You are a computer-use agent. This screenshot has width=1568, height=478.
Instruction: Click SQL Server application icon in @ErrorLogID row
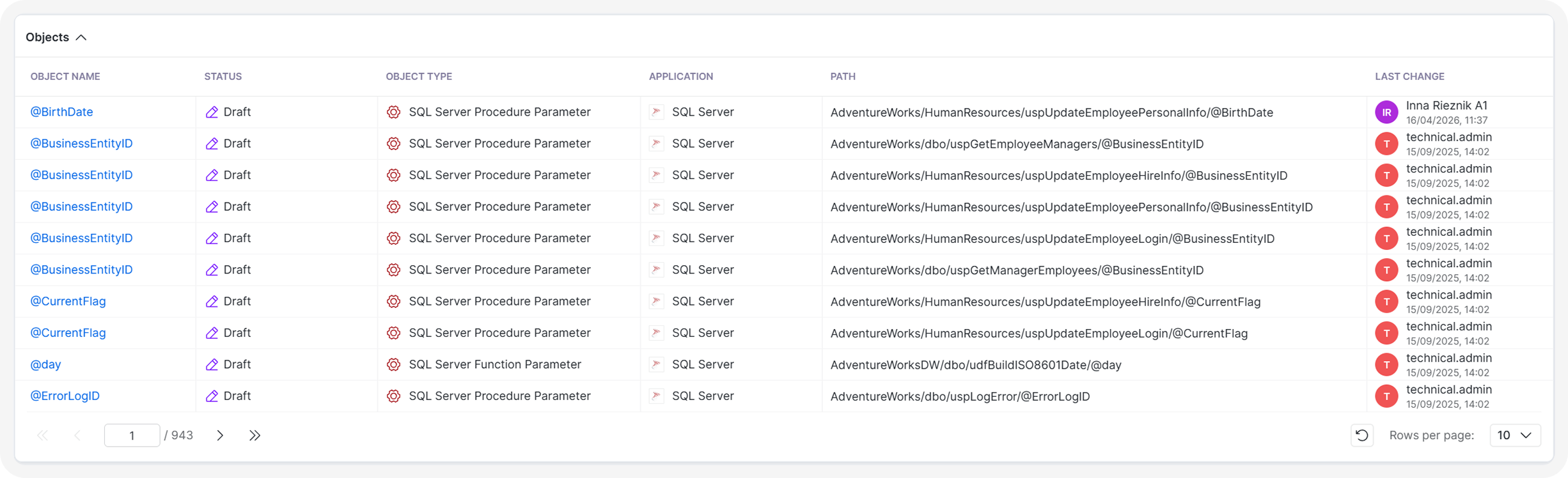pyautogui.click(x=656, y=396)
